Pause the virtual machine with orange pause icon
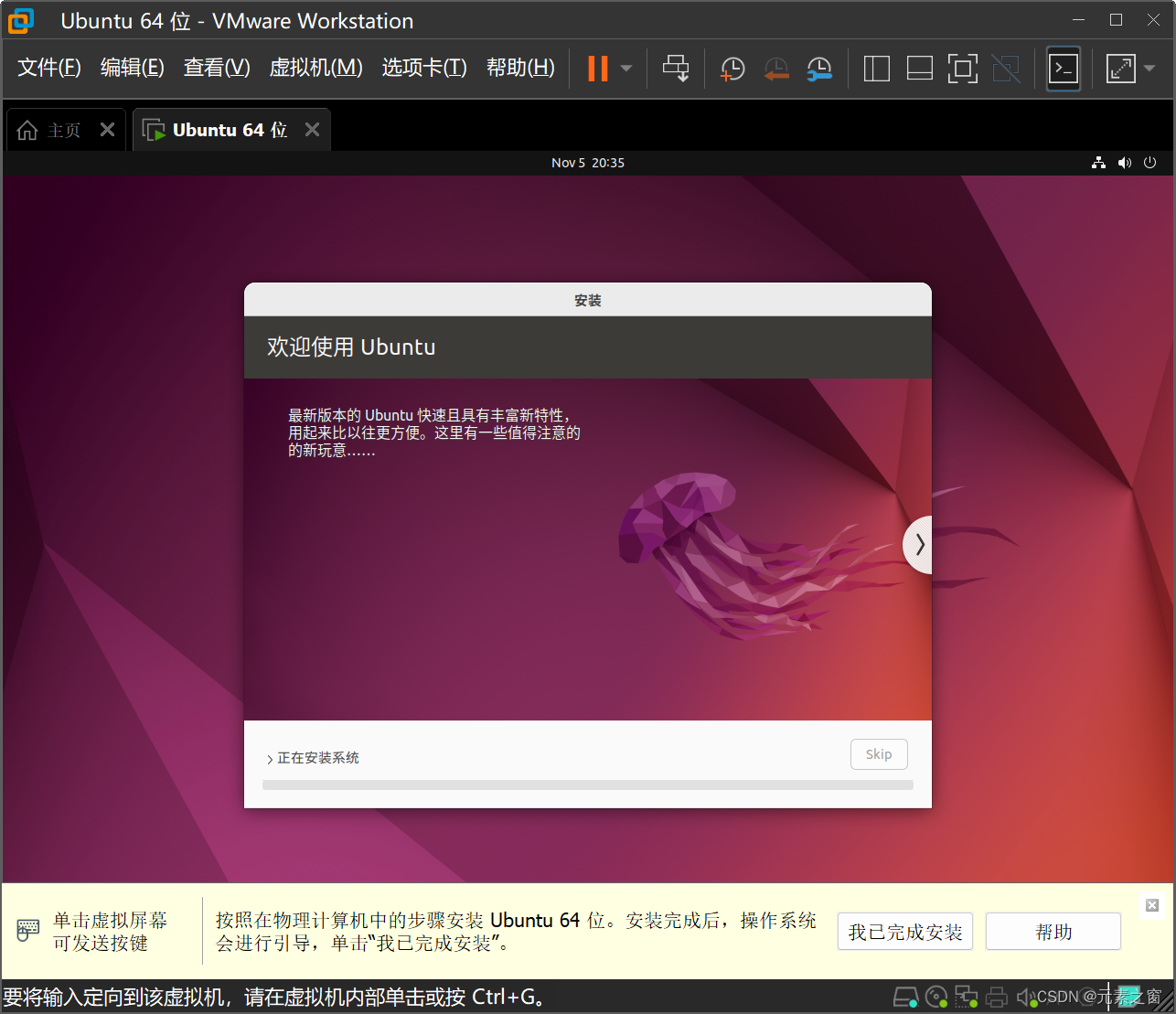Image resolution: width=1176 pixels, height=1014 pixels. pyautogui.click(x=598, y=69)
